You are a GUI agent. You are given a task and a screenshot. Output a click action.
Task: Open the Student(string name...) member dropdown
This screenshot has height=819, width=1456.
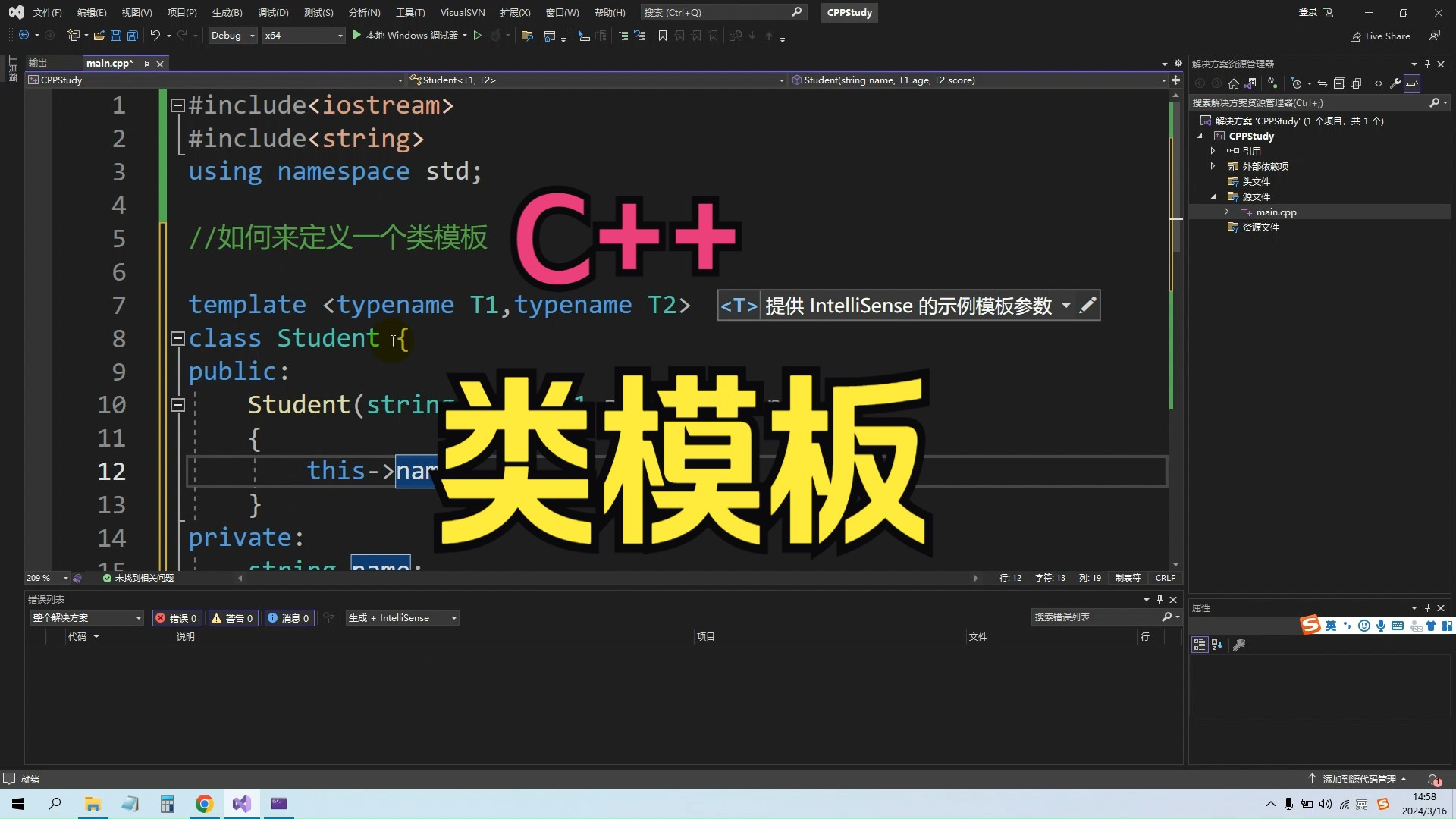[978, 80]
